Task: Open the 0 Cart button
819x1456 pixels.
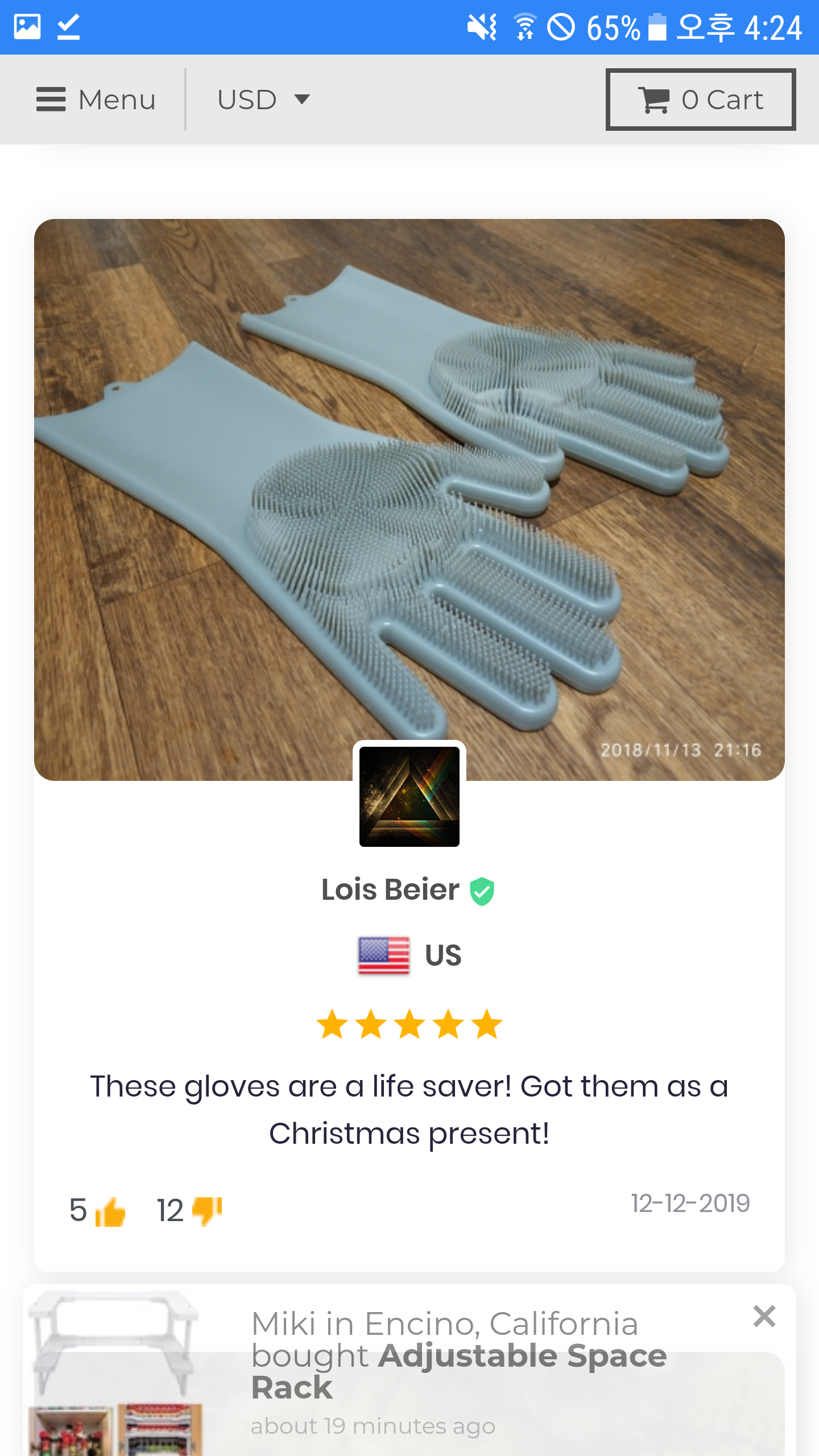Action: (x=701, y=100)
